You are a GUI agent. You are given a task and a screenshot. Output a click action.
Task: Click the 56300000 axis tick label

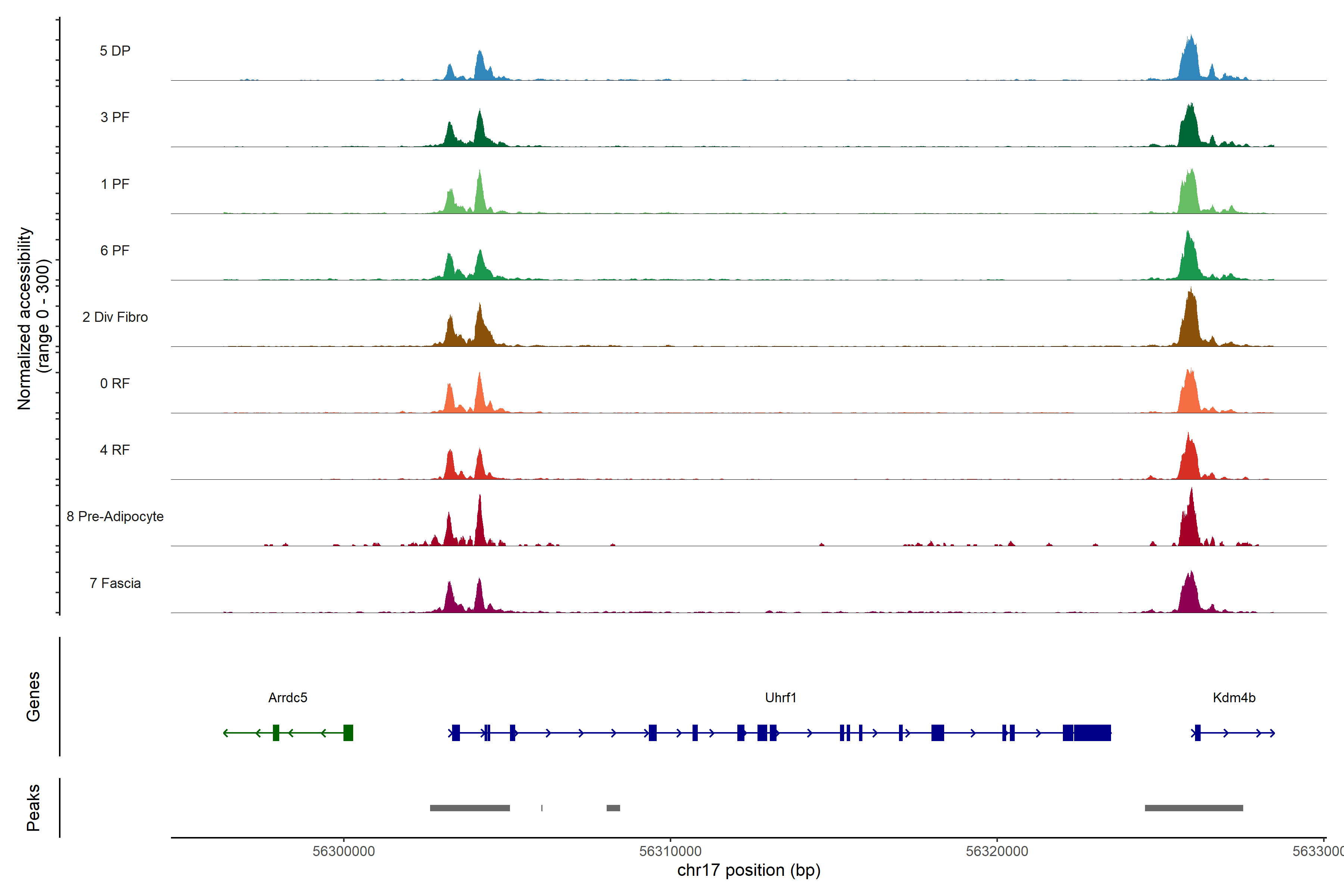(343, 852)
